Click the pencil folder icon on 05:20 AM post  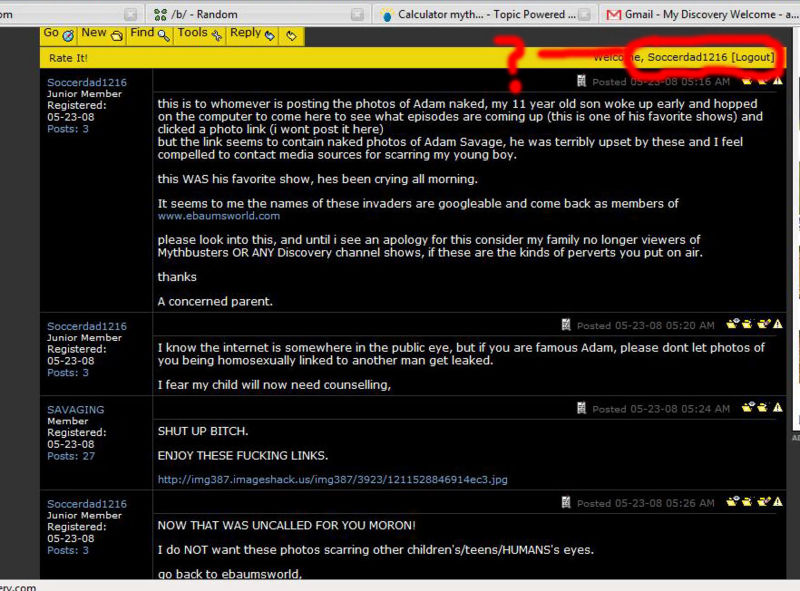(763, 324)
